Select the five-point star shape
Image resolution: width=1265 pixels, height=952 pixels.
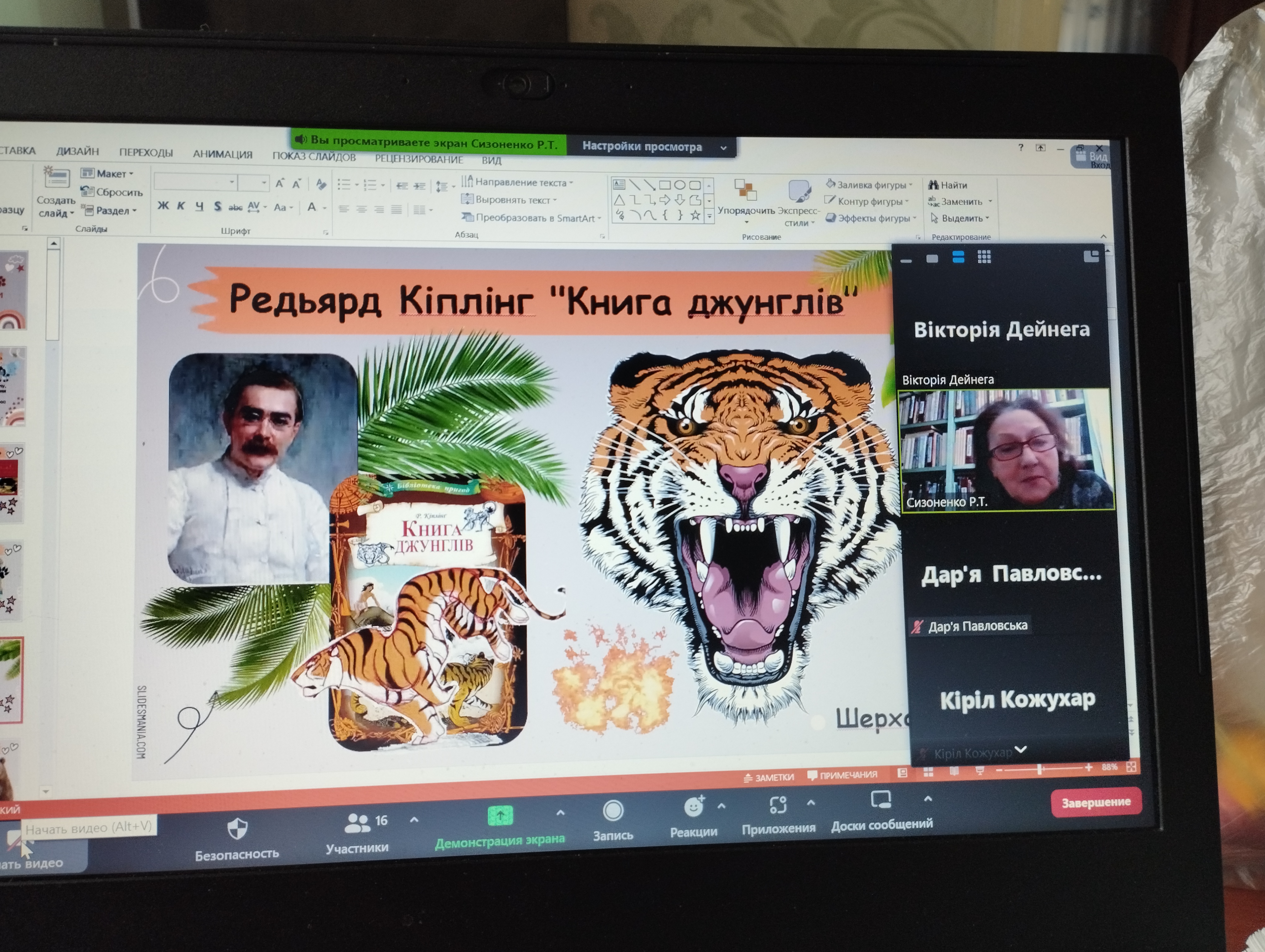695,215
